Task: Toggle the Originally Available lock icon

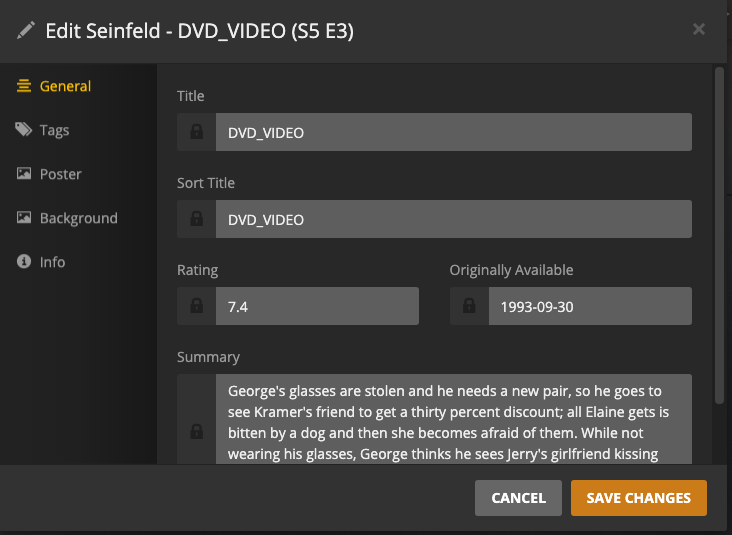Action: 469,306
